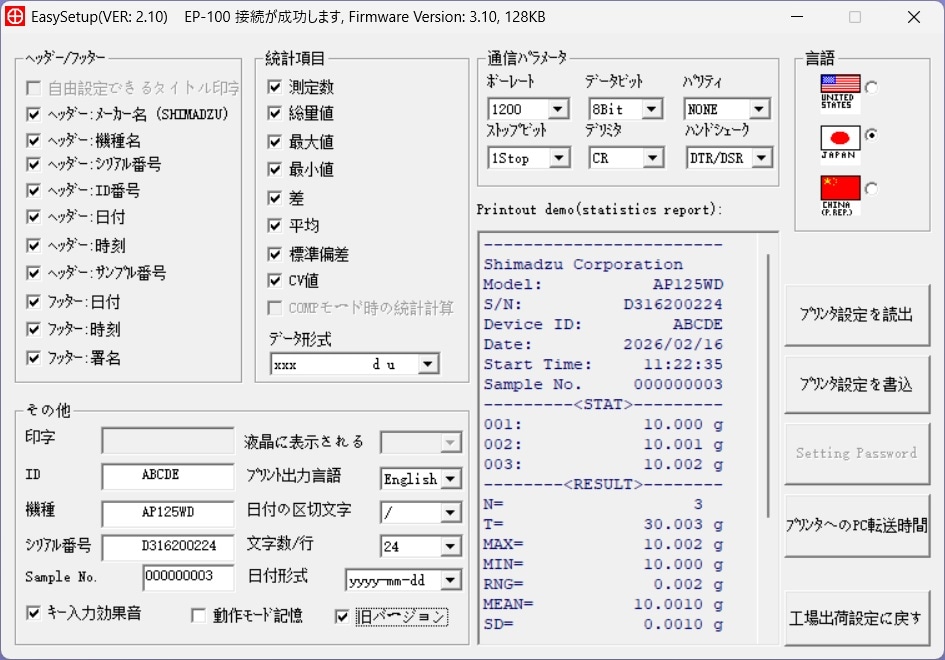Click the United States flag icon

(841, 85)
